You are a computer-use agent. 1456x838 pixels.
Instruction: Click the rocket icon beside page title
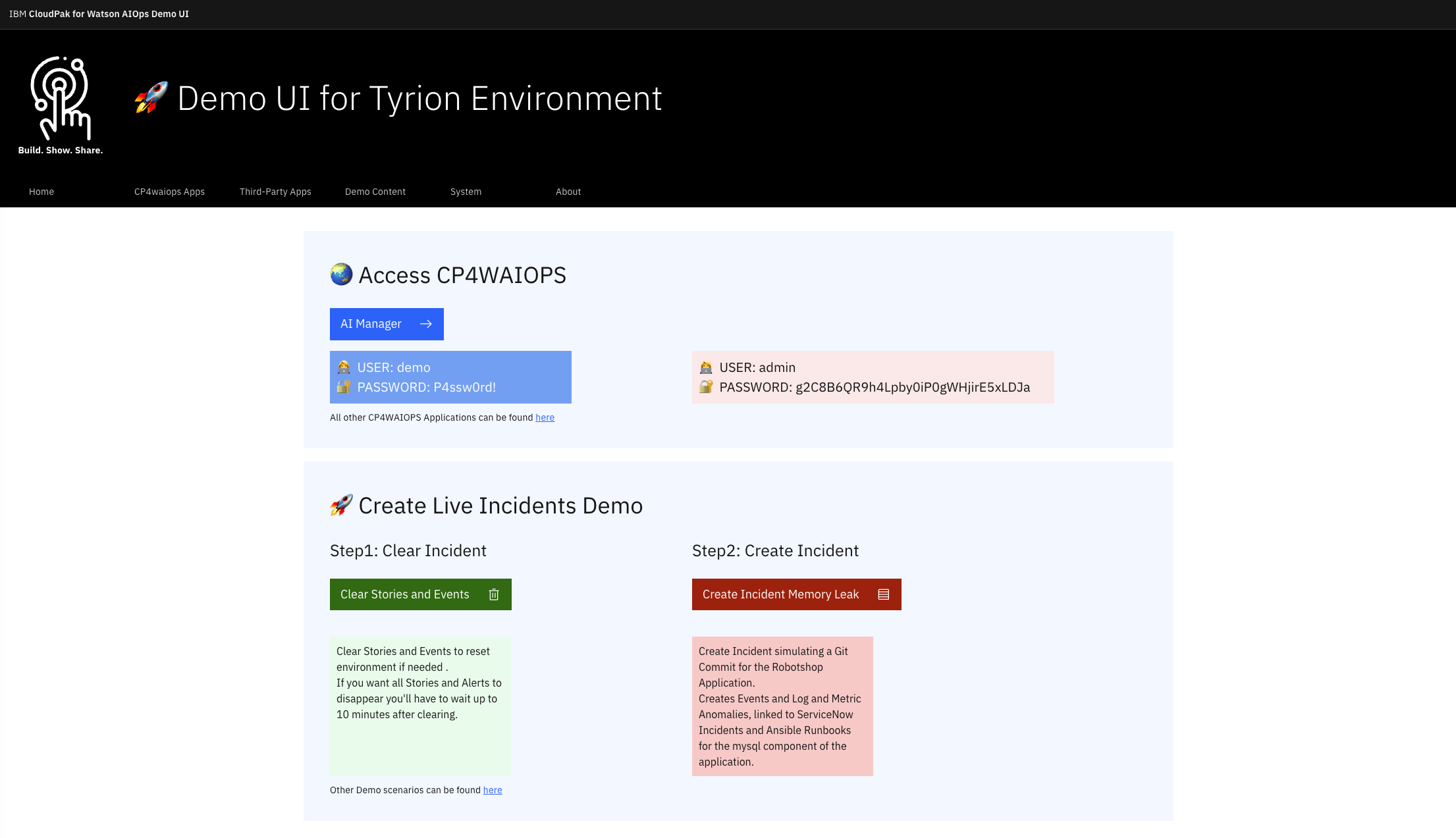(x=151, y=98)
